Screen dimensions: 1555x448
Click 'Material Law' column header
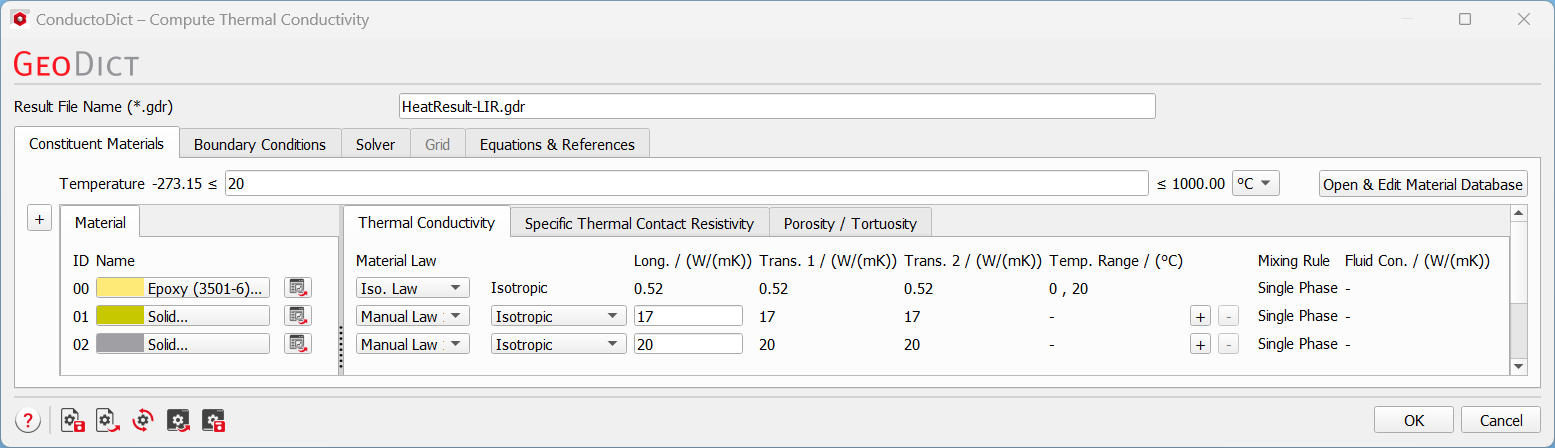click(396, 260)
